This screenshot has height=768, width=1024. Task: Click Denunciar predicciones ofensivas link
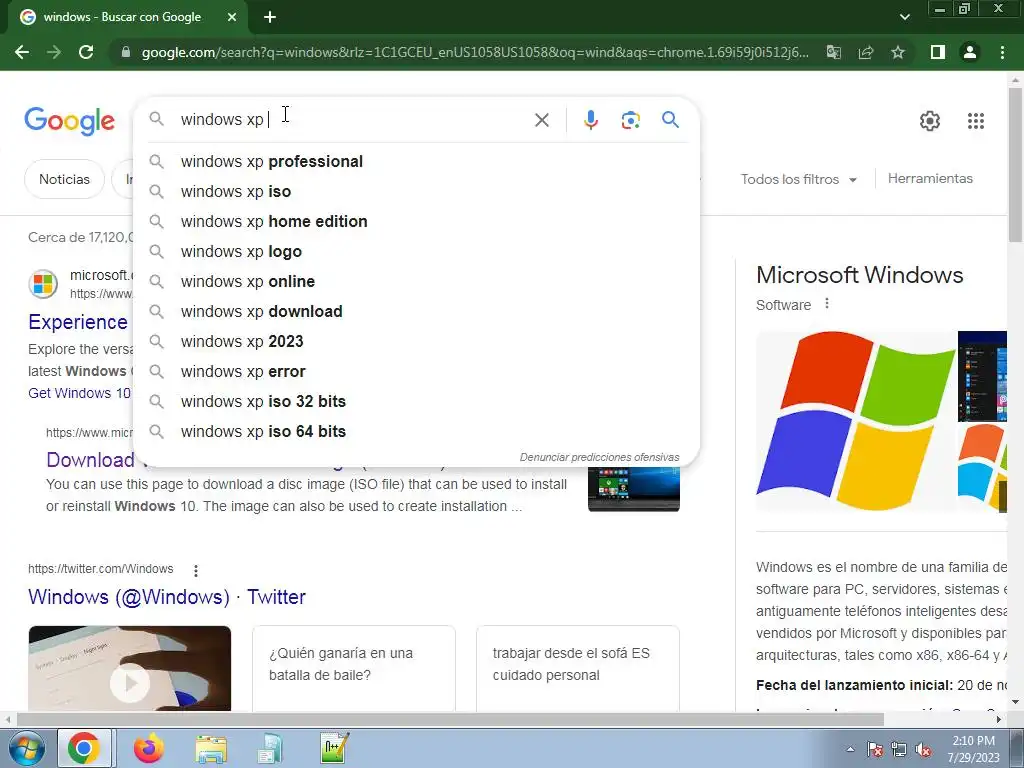click(x=599, y=457)
